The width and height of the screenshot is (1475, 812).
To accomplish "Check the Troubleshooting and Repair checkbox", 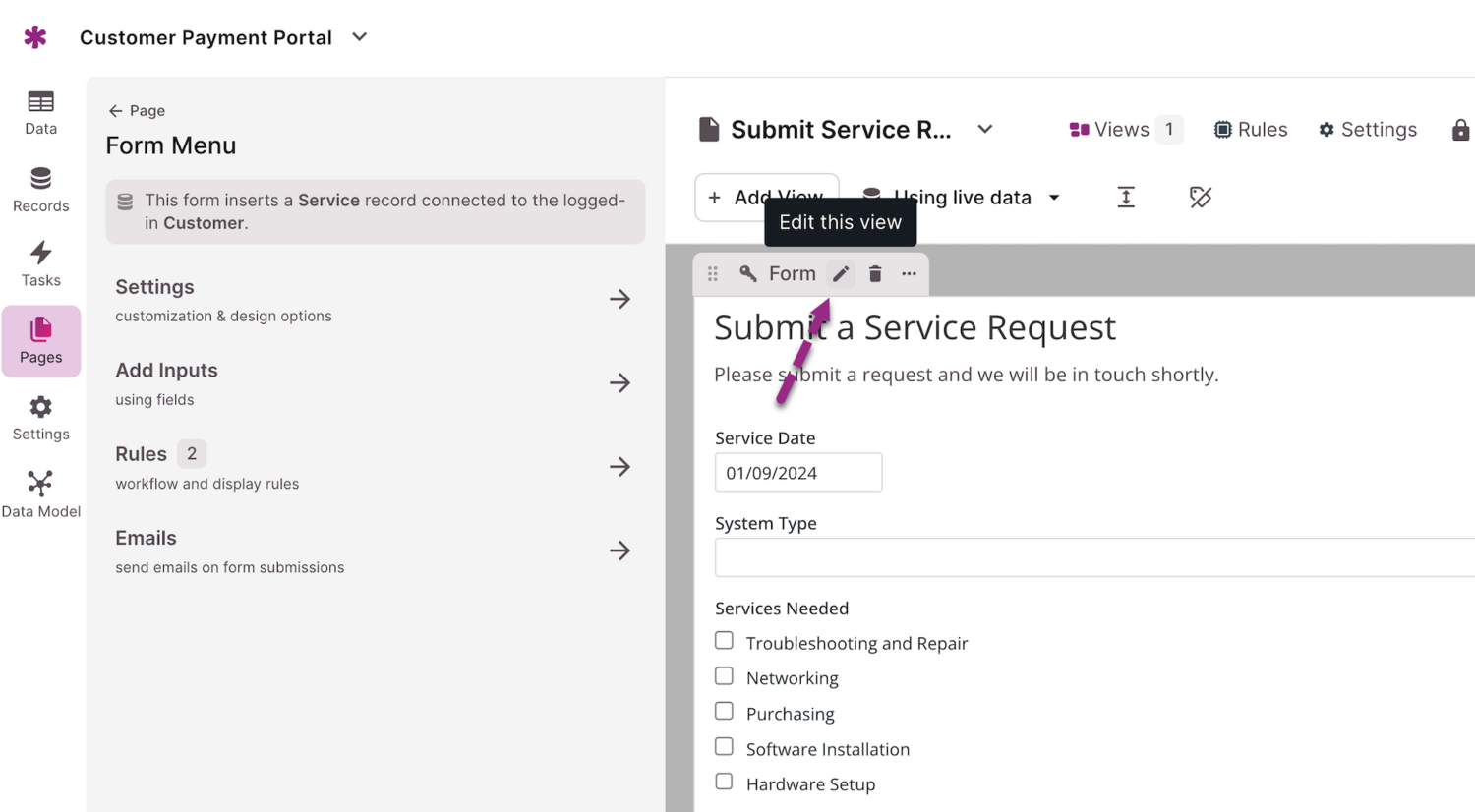I will 725,641.
